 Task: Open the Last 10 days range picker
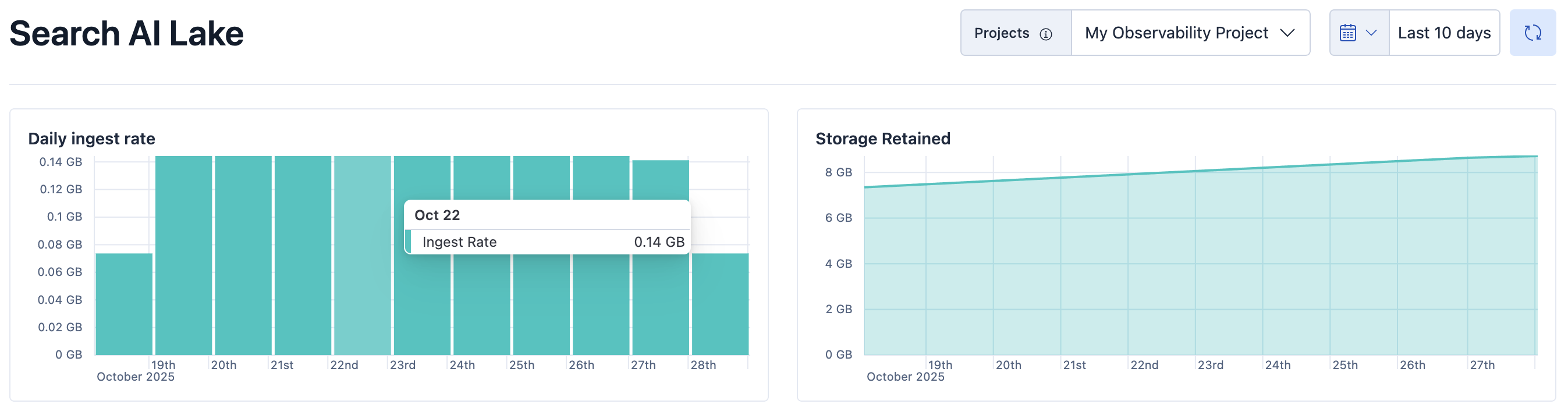point(1443,33)
